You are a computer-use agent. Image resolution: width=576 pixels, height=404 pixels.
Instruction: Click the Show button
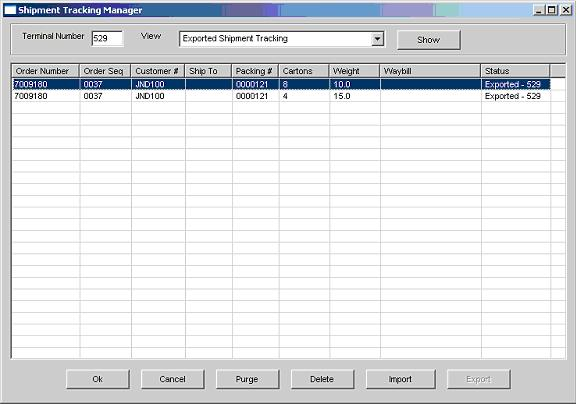click(428, 40)
